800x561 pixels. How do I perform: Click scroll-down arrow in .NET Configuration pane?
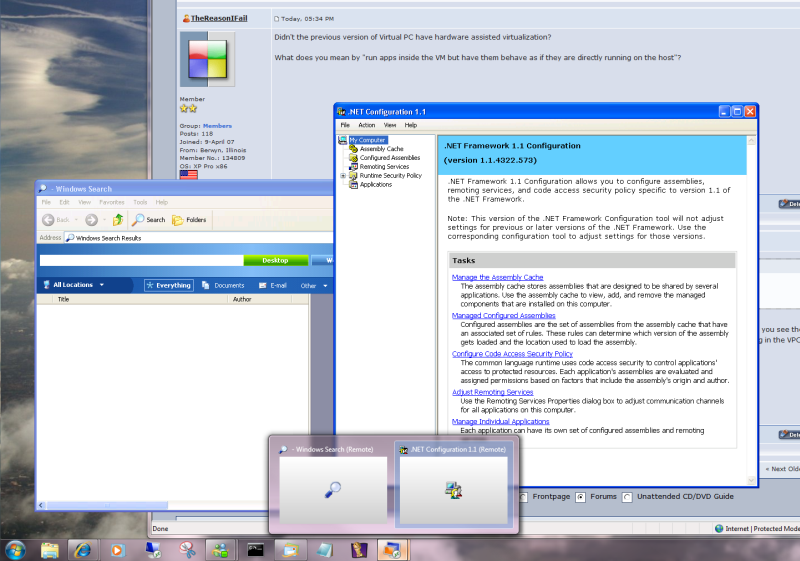(x=751, y=480)
